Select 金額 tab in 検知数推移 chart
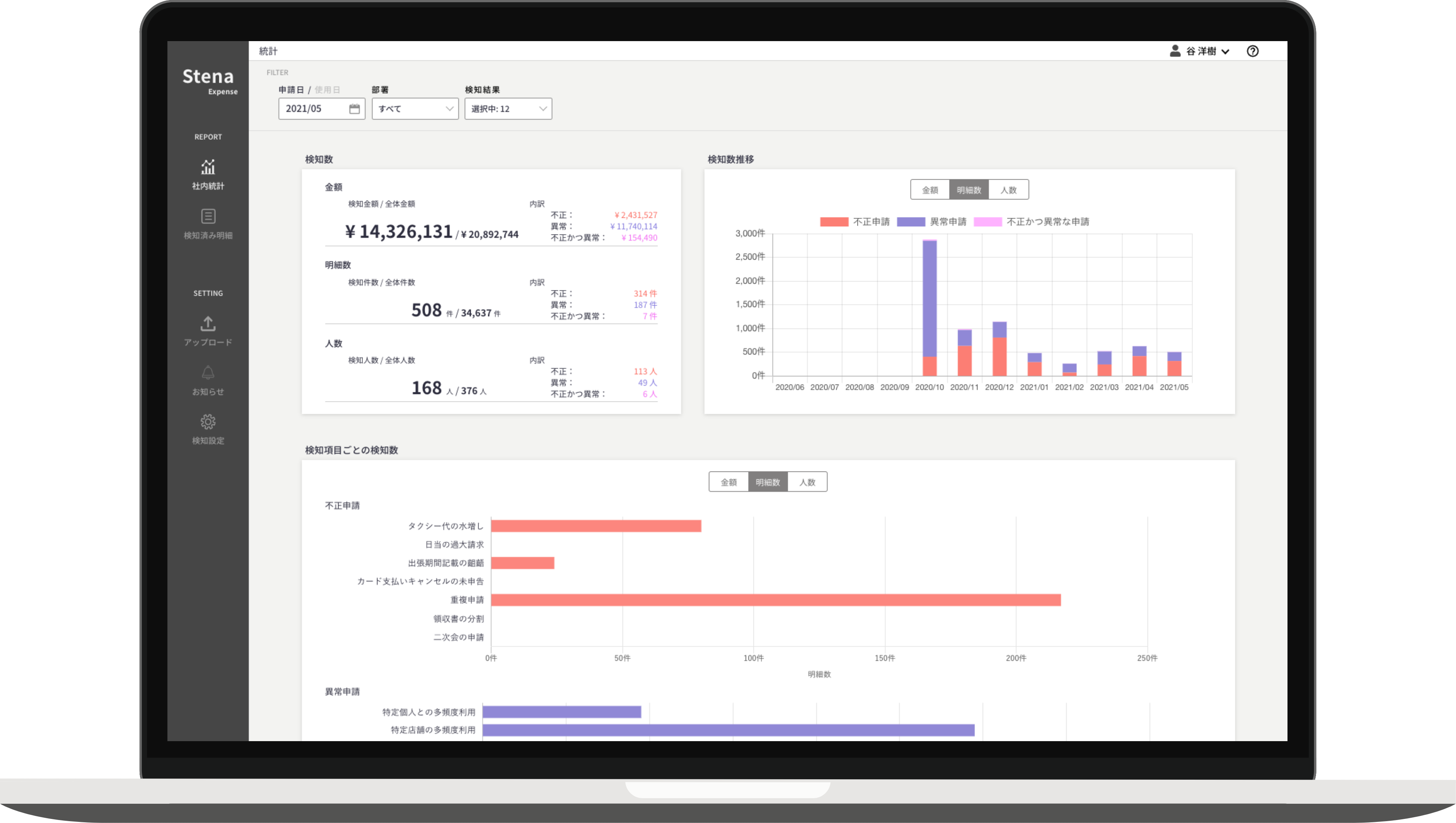 pos(930,190)
